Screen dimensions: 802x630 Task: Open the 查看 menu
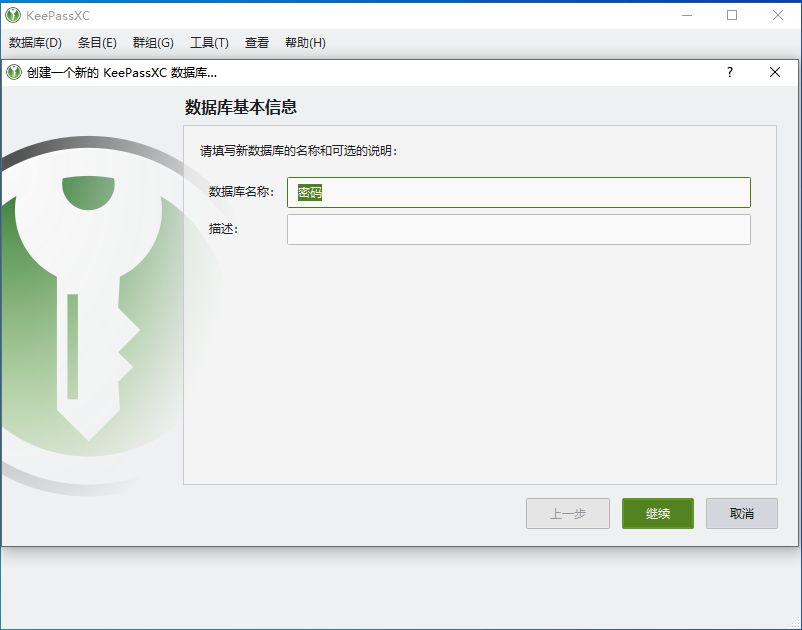(256, 42)
